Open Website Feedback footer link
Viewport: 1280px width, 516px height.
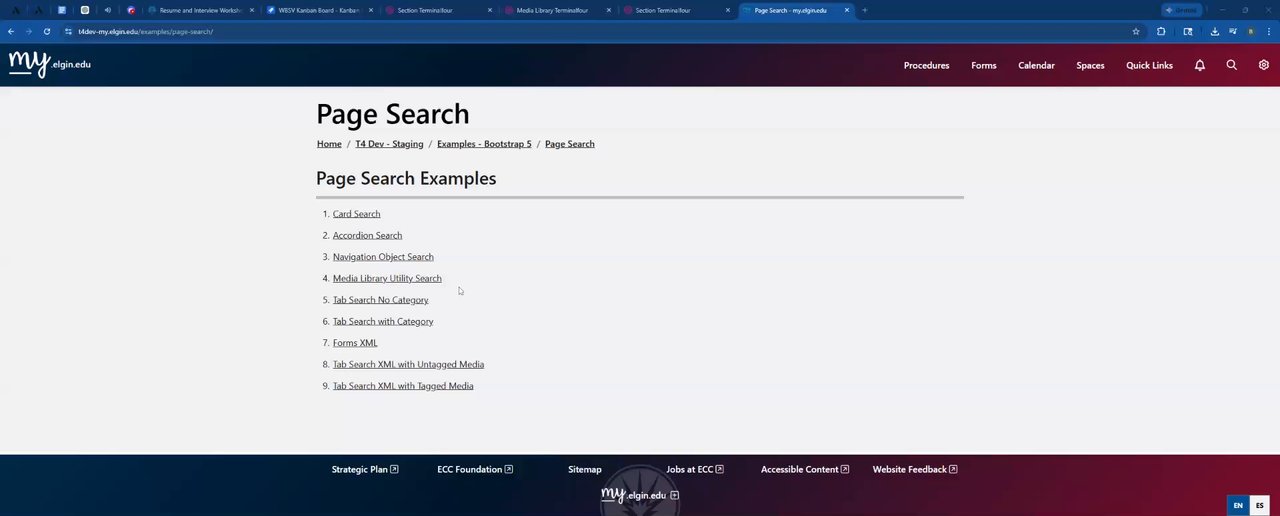click(915, 469)
